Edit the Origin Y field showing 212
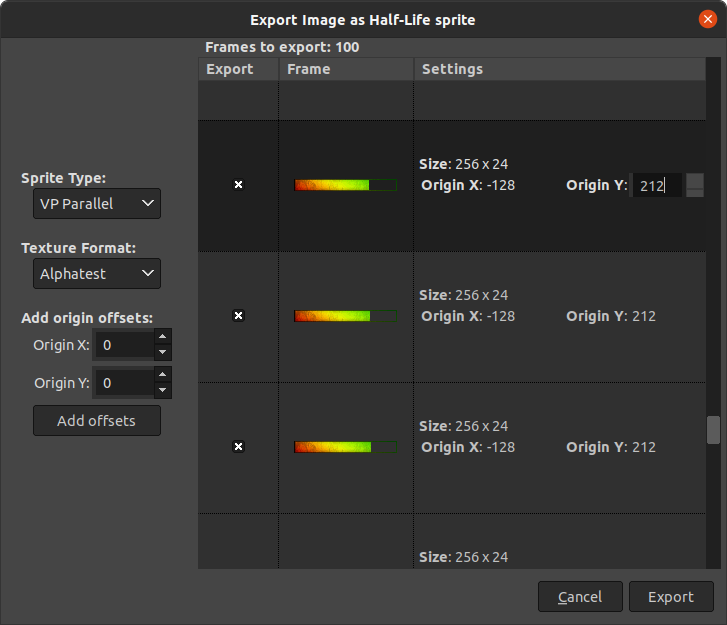 (657, 185)
